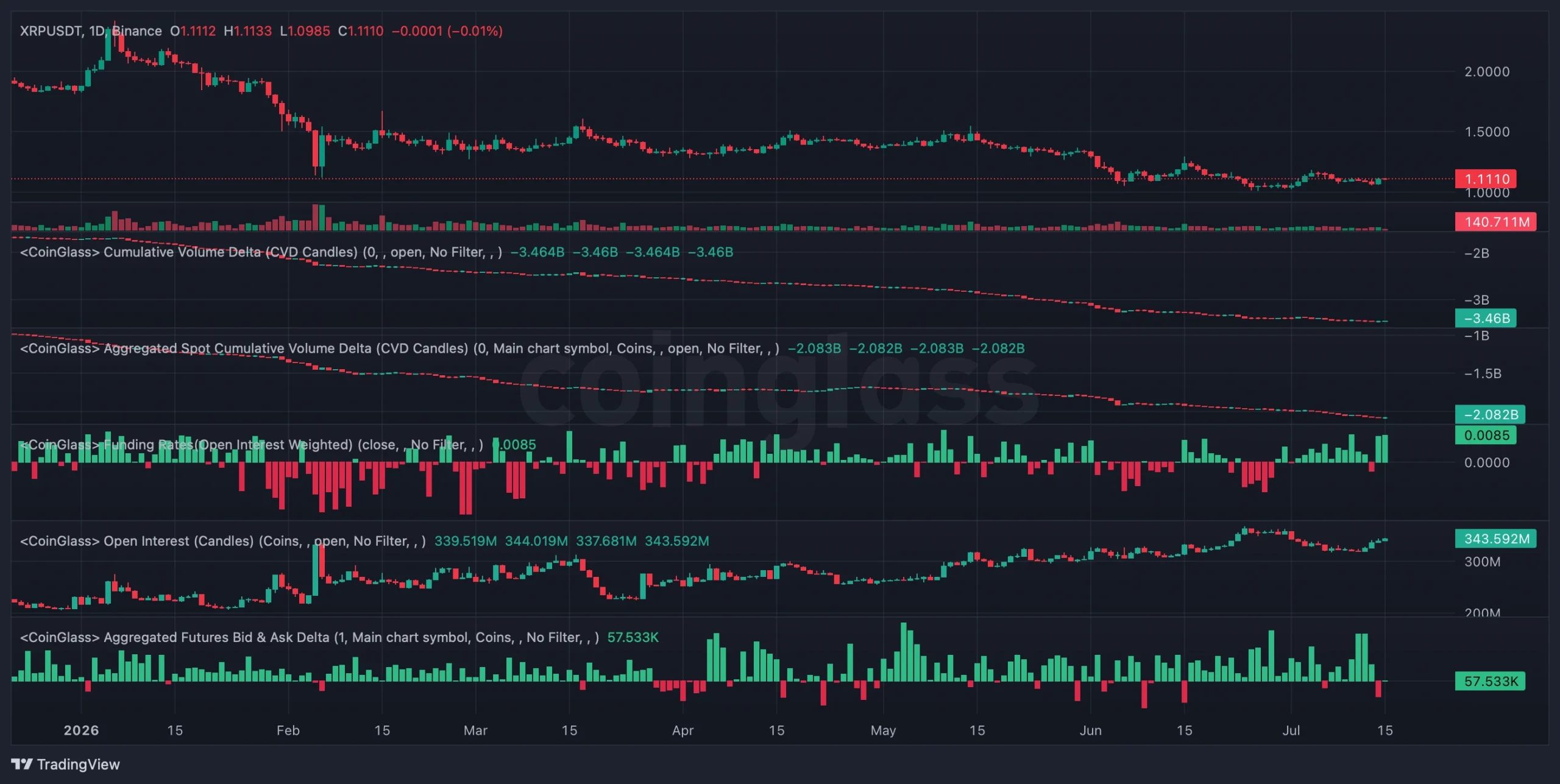The image size is (1560, 784).
Task: Click the Cumulative Volume Delta indicator title
Action: pyautogui.click(x=261, y=252)
